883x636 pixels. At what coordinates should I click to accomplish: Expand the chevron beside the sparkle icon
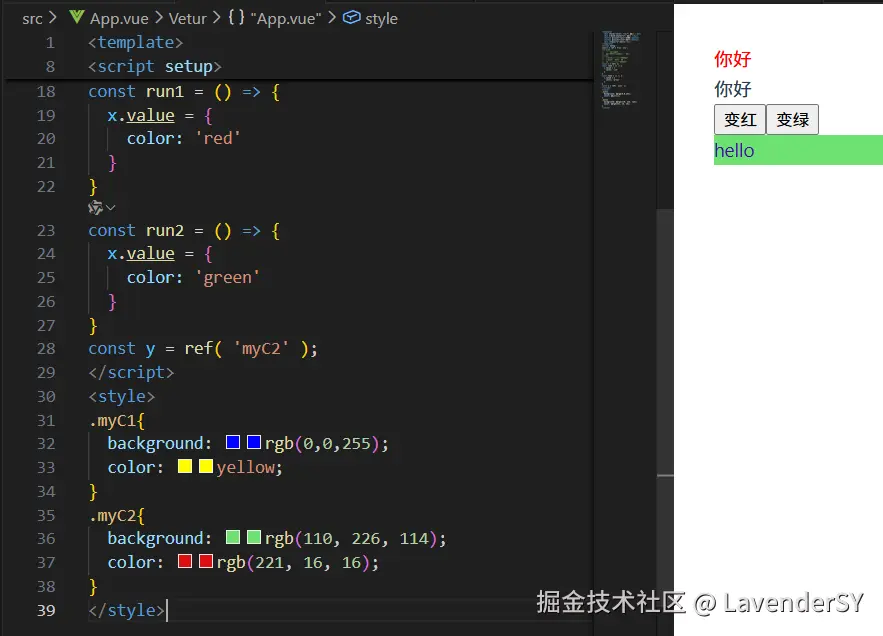111,207
